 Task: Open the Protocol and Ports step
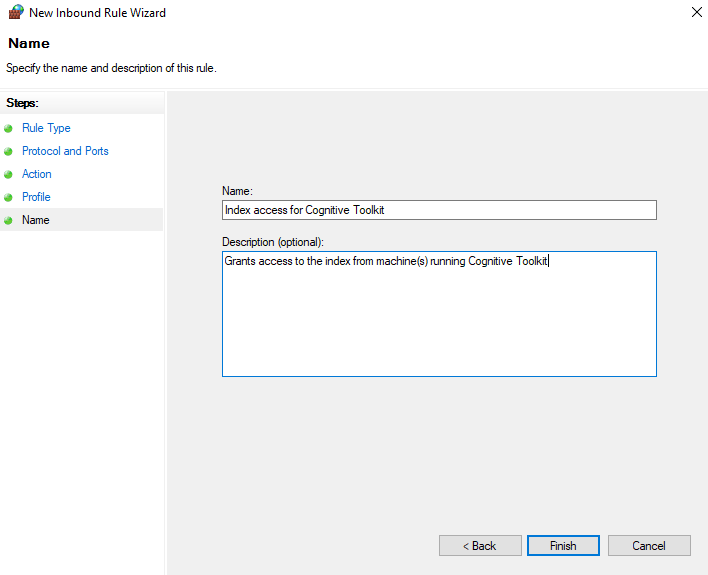pos(65,151)
